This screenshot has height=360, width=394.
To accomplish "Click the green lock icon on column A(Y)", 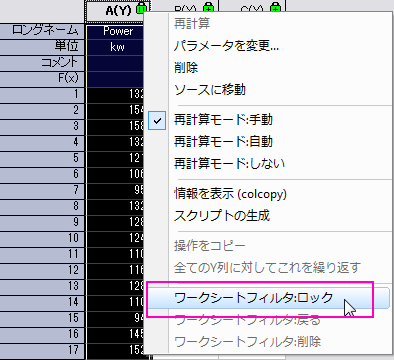I will (x=141, y=9).
